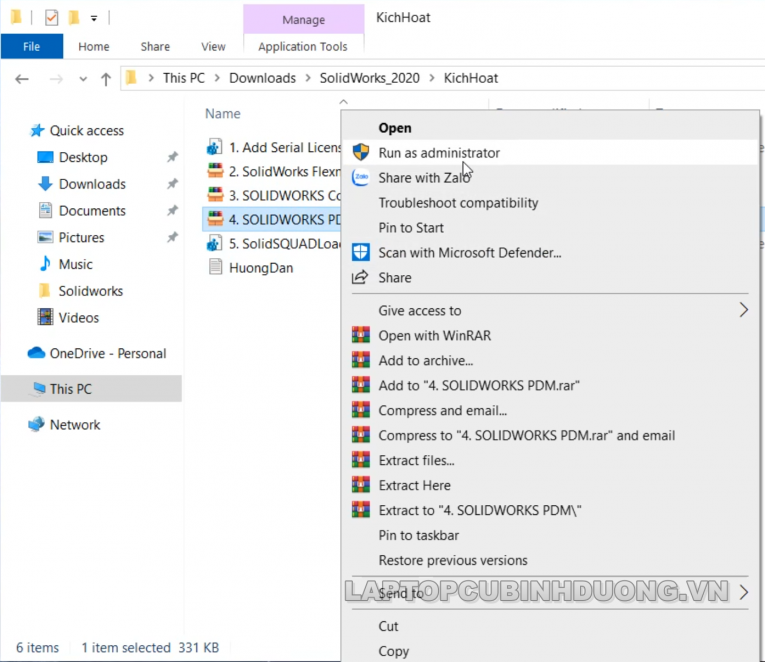
Task: Select Extract to "4. SOLIDWORKS PDM\"
Action: [480, 510]
